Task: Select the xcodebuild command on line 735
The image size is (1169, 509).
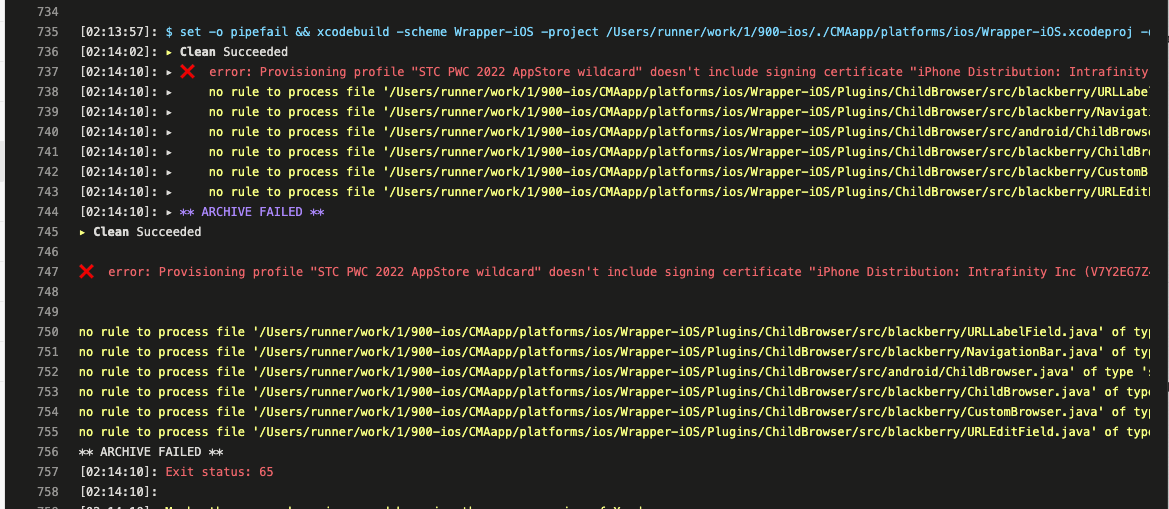Action: (657, 32)
